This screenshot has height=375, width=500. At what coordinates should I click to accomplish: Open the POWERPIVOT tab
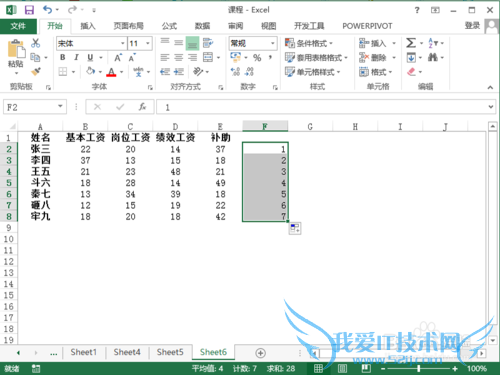click(367, 26)
